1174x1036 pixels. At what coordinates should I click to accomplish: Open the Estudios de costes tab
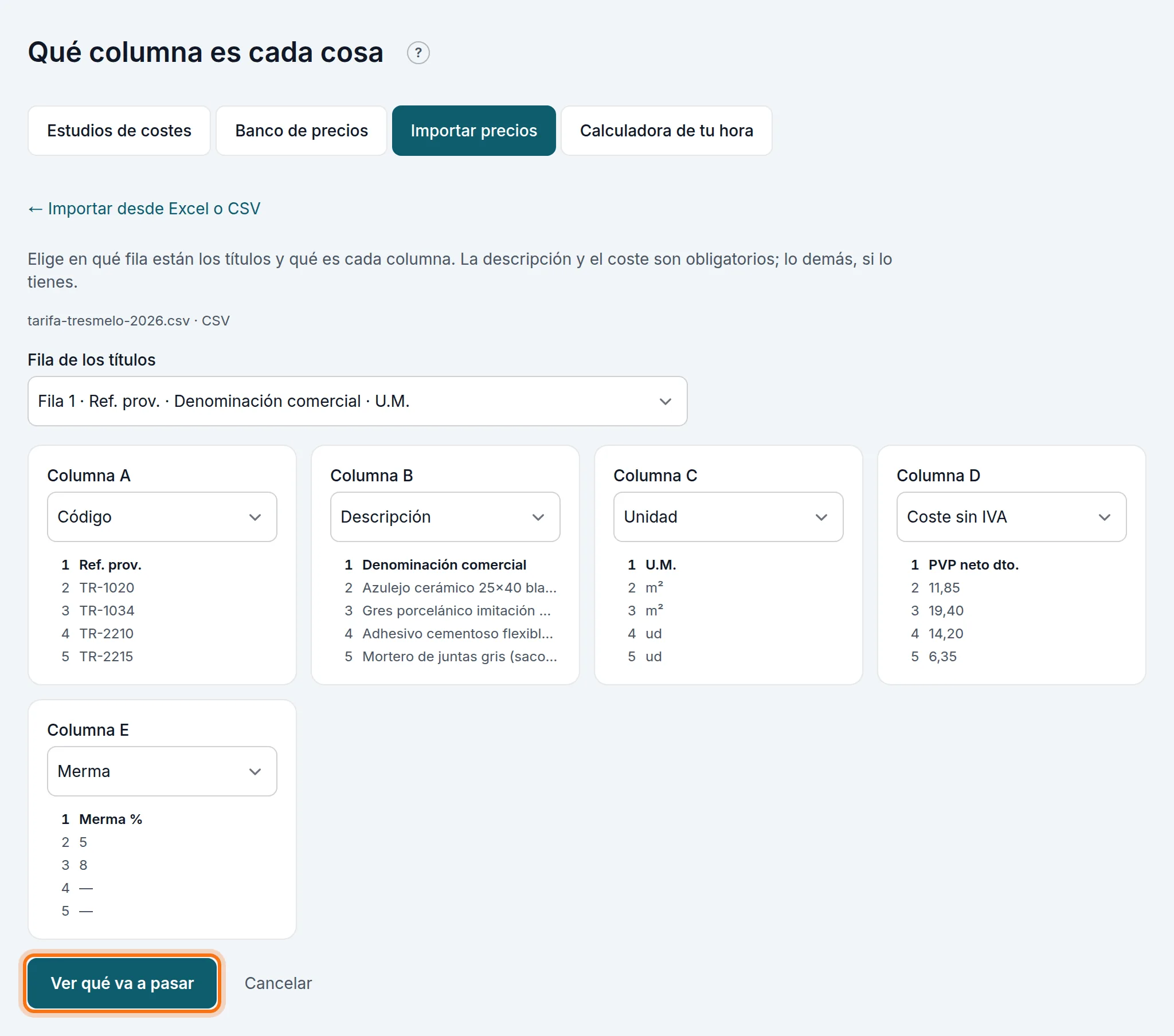tap(119, 131)
